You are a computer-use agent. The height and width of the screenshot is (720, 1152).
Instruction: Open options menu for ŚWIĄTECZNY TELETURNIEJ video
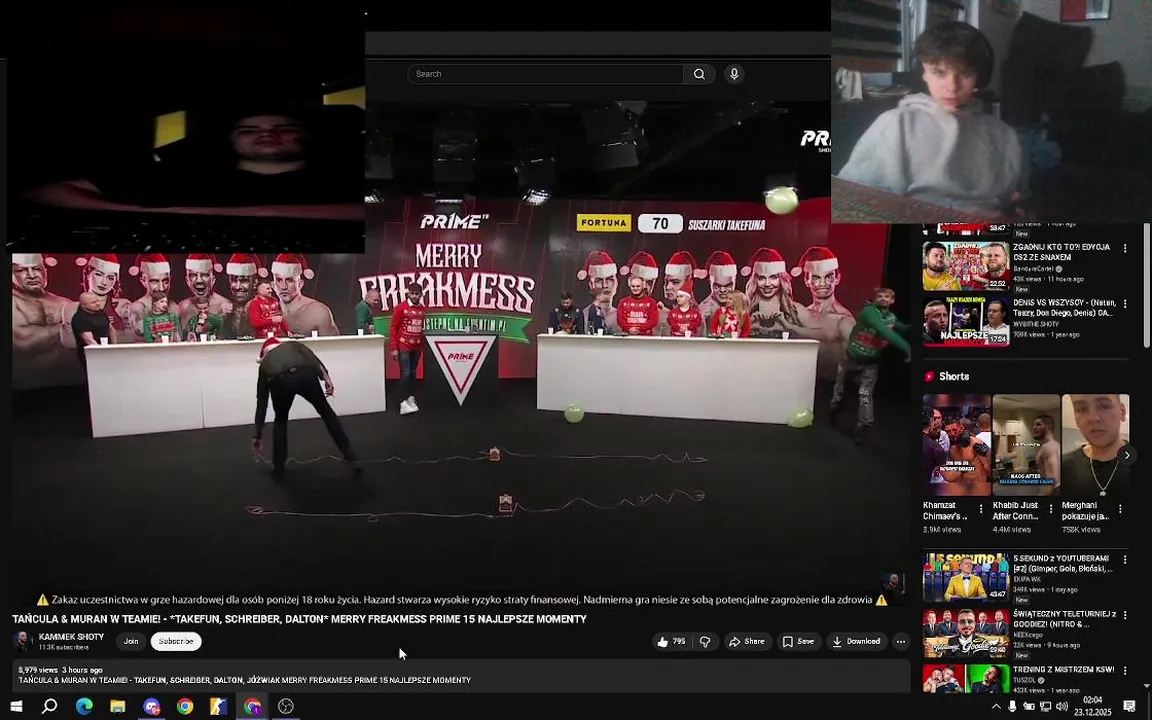point(1124,615)
